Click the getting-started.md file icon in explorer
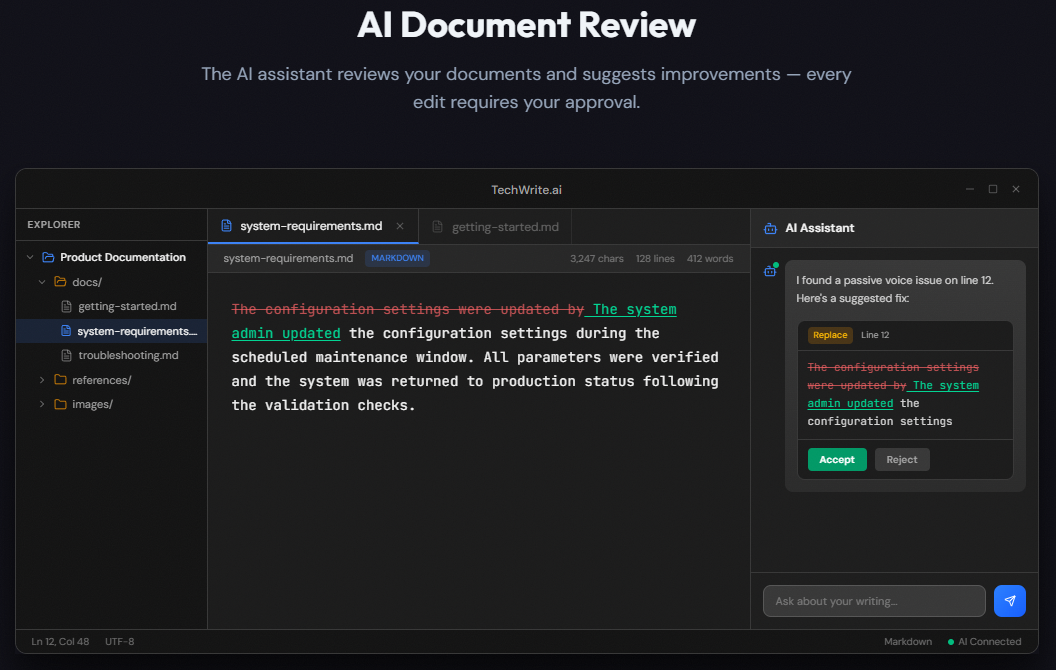The height and width of the screenshot is (670, 1056). coord(65,306)
